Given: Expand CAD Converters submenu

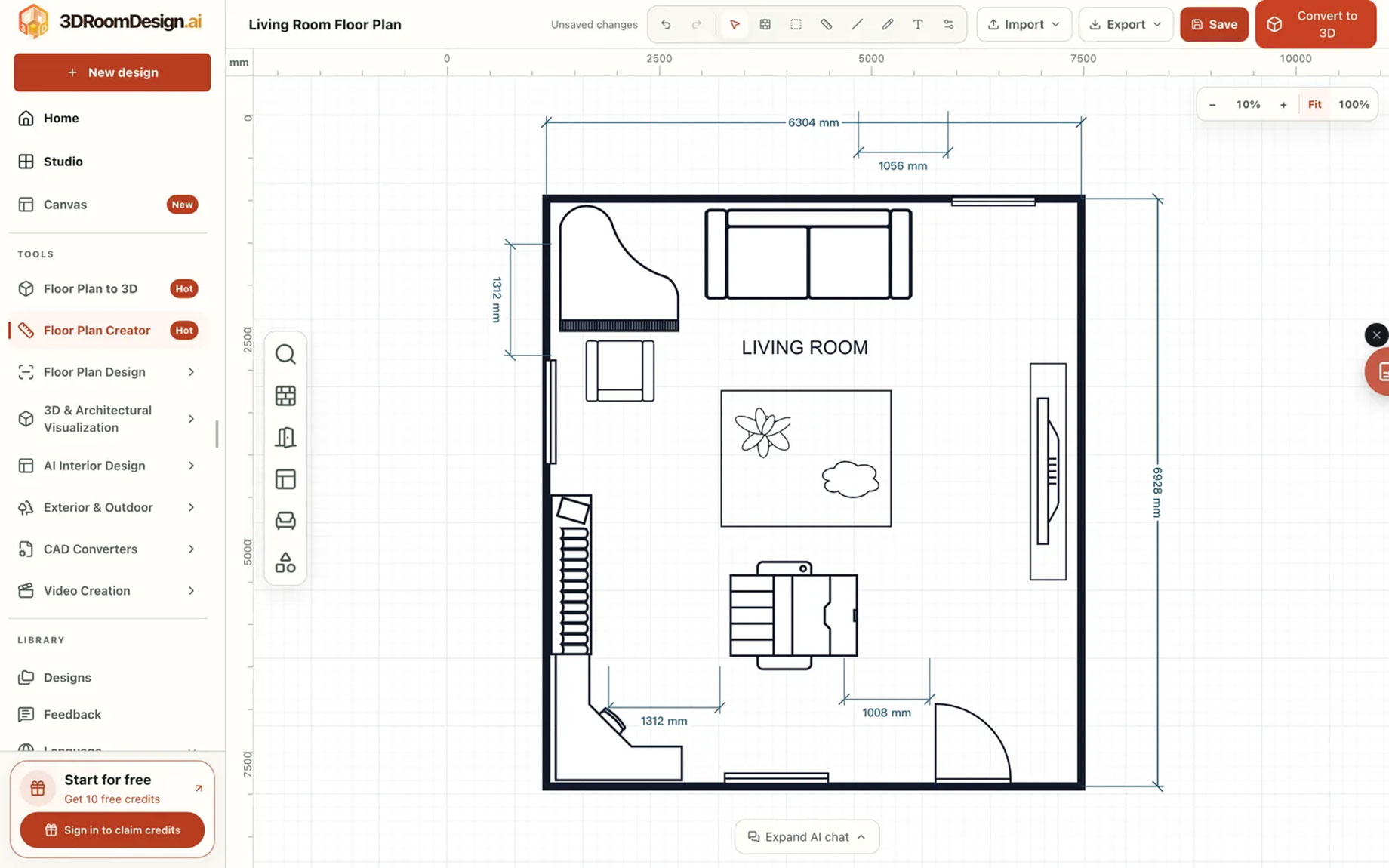Looking at the screenshot, I should (x=191, y=549).
